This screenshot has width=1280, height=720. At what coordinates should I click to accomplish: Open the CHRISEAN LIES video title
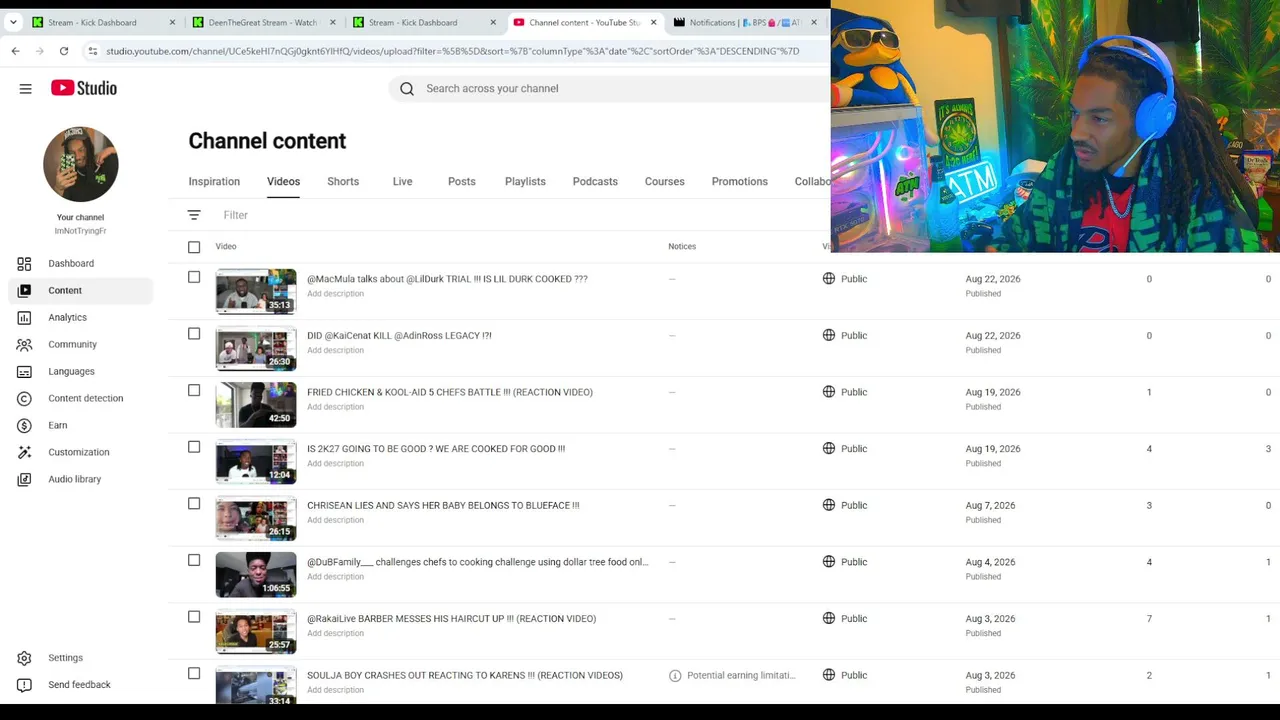(x=443, y=506)
